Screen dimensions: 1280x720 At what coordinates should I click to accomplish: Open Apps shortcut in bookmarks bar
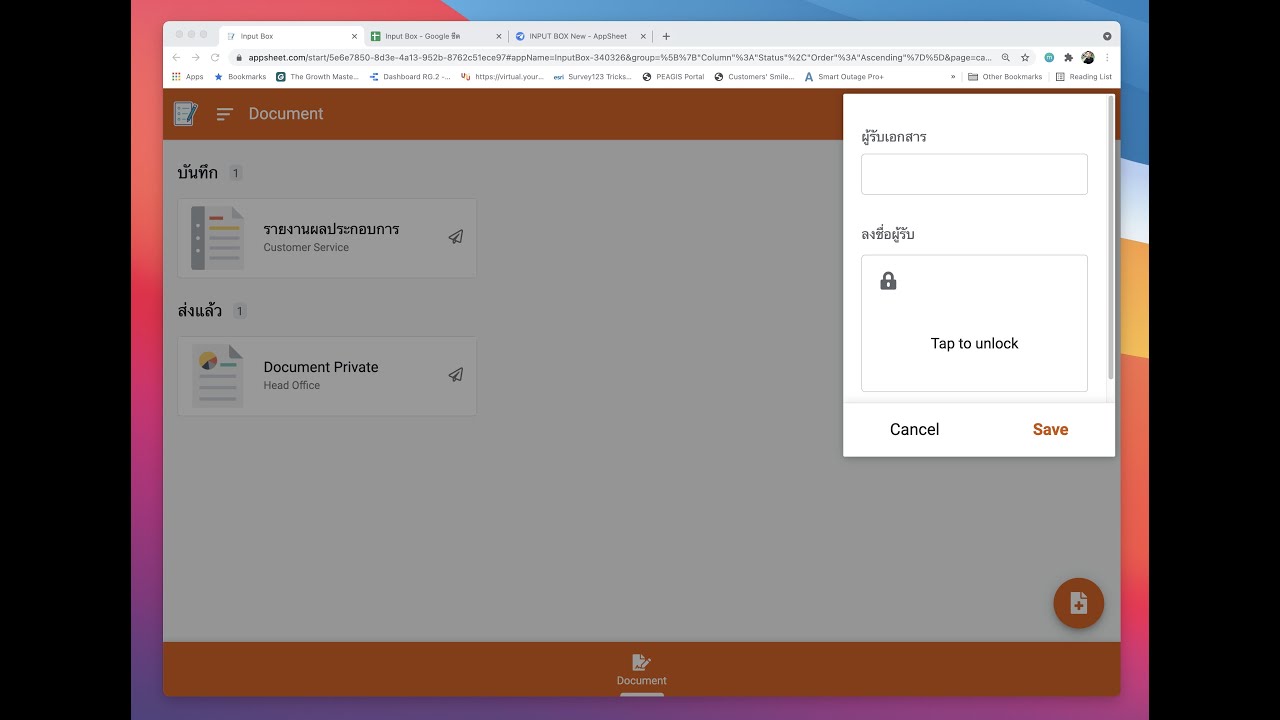point(188,77)
